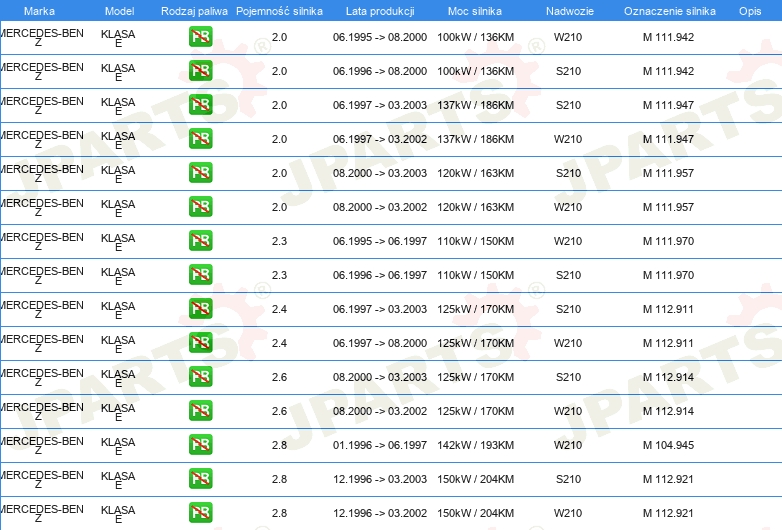Click M 111.970 in the S210 row
Image resolution: width=782 pixels, height=530 pixels.
[x=668, y=275]
